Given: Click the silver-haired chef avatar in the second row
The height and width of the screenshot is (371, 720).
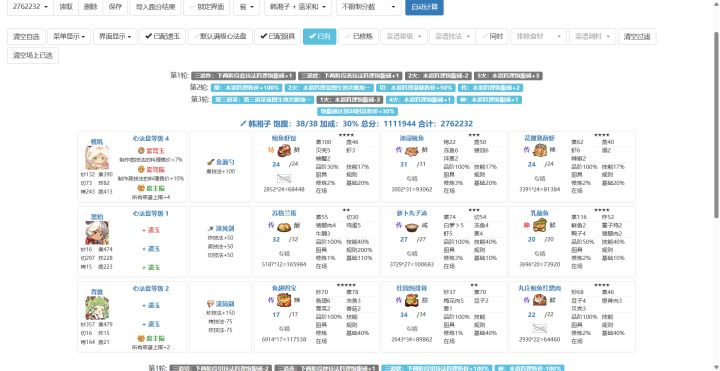Looking at the screenshot, I should (x=97, y=233).
